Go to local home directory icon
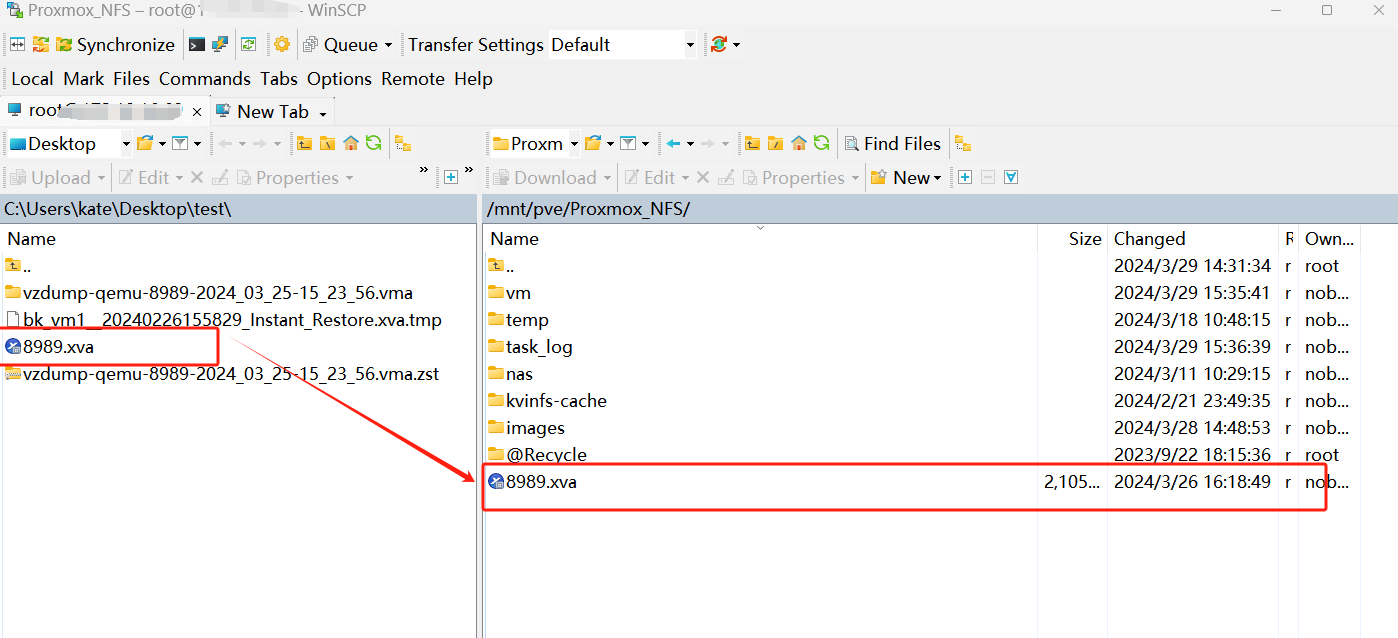Image resolution: width=1398 pixels, height=638 pixels. coord(351,144)
